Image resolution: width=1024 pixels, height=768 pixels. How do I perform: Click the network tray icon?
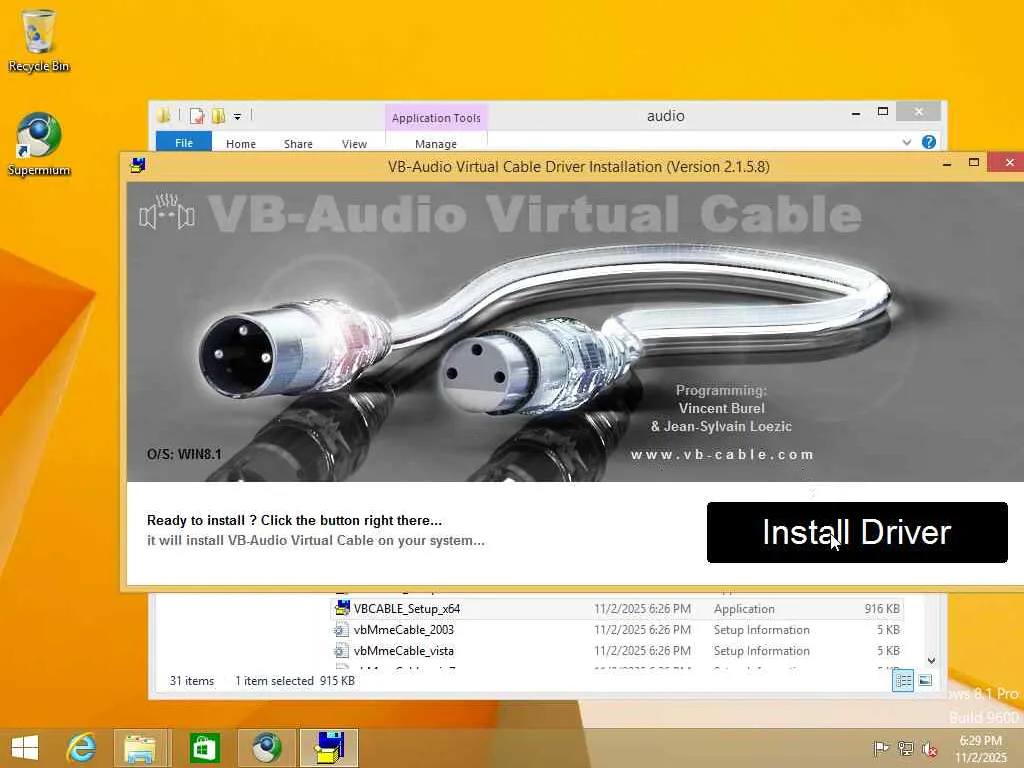(905, 749)
